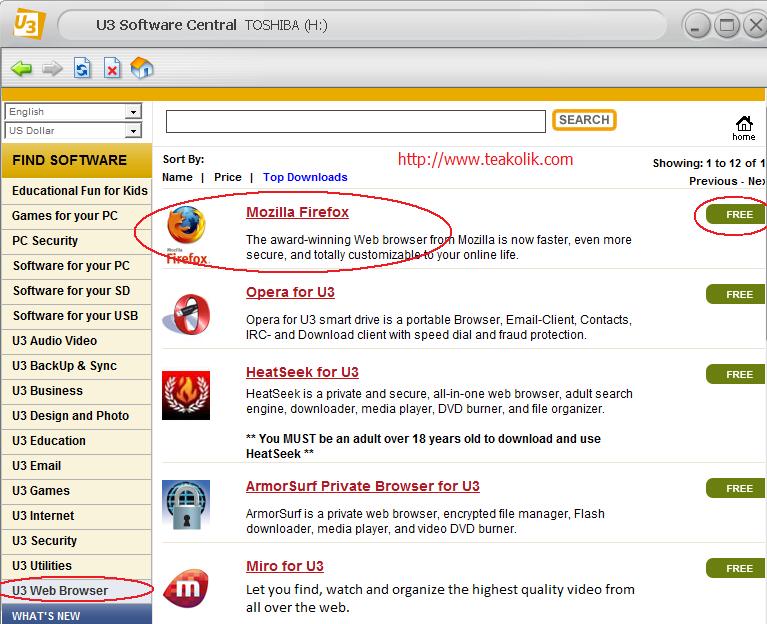Go to Previous results page

(713, 181)
